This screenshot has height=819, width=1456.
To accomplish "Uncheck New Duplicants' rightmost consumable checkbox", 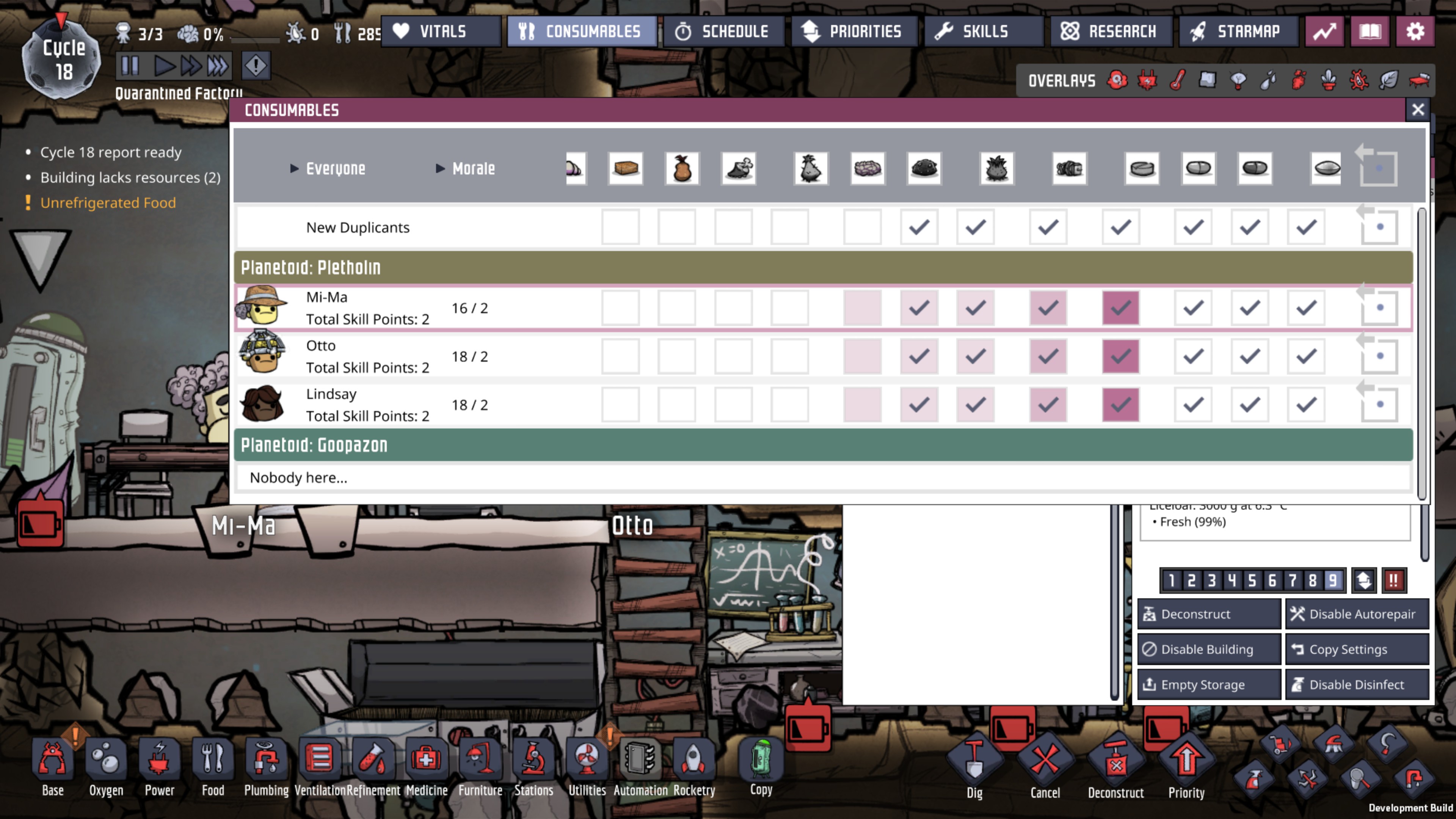I will click(x=1306, y=227).
